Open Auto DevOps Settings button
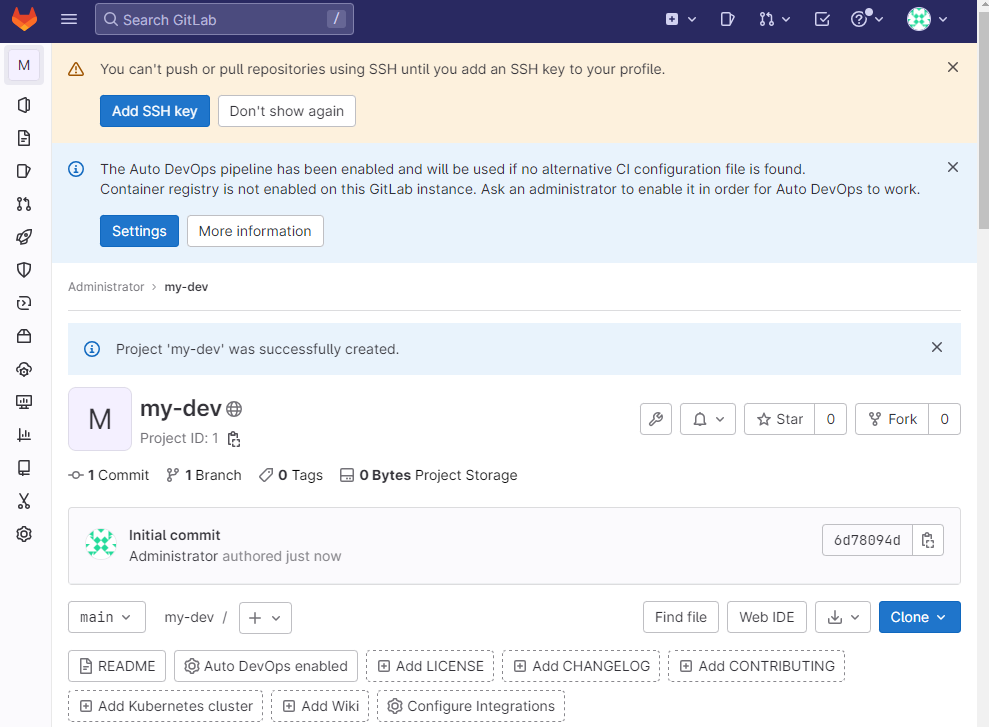989x727 pixels. (x=139, y=231)
